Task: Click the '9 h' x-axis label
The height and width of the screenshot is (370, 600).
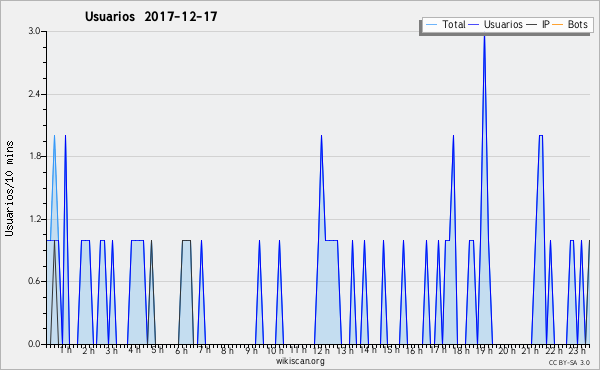Action: 251,350
